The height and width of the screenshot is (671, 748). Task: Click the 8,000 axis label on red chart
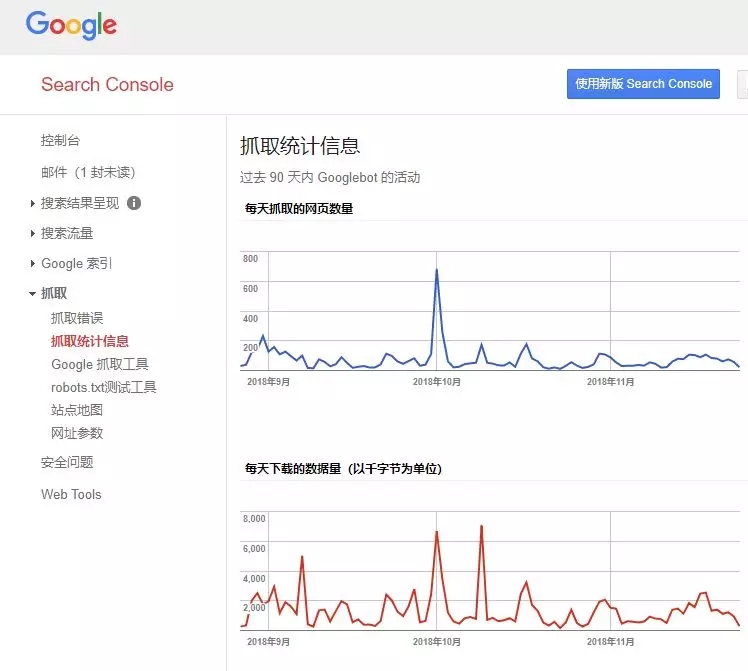click(x=254, y=518)
